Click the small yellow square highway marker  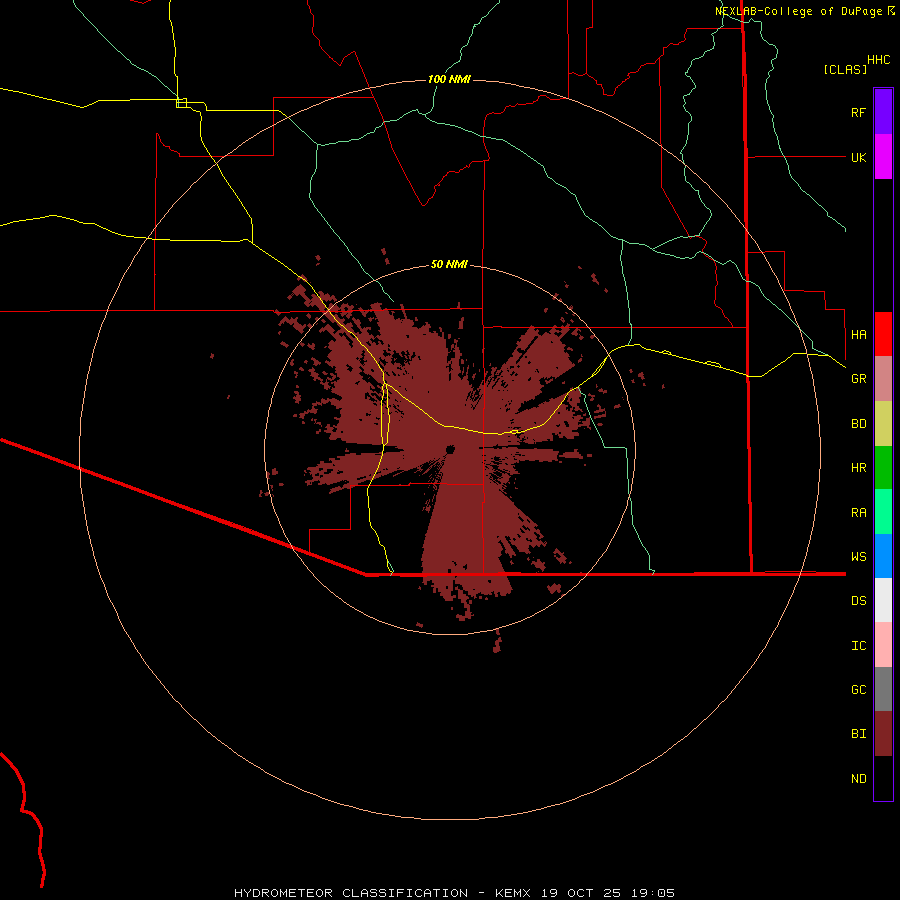coord(181,103)
